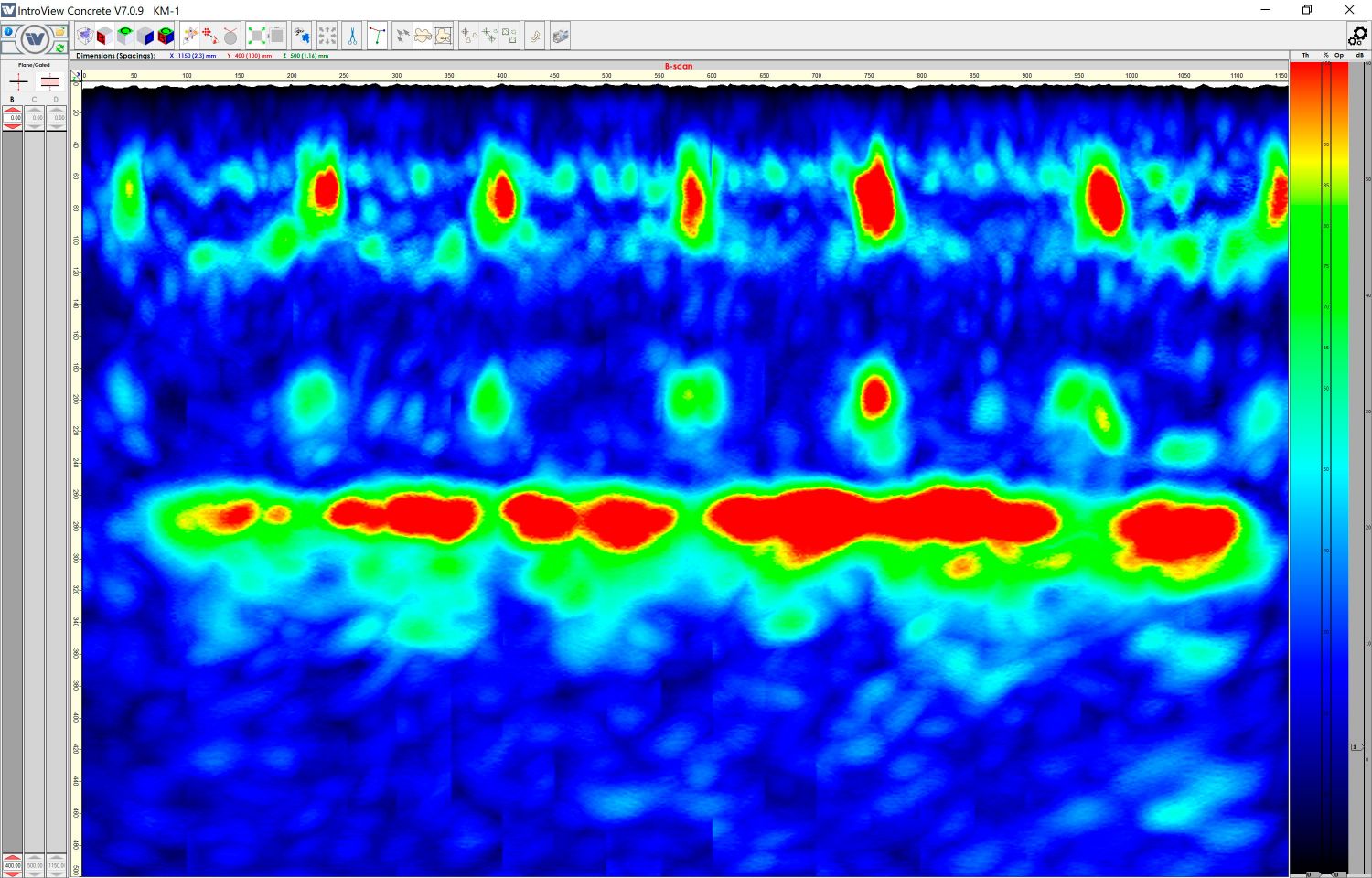Select the scissors cut tool
Image resolution: width=1372 pixels, height=878 pixels.
[352, 37]
